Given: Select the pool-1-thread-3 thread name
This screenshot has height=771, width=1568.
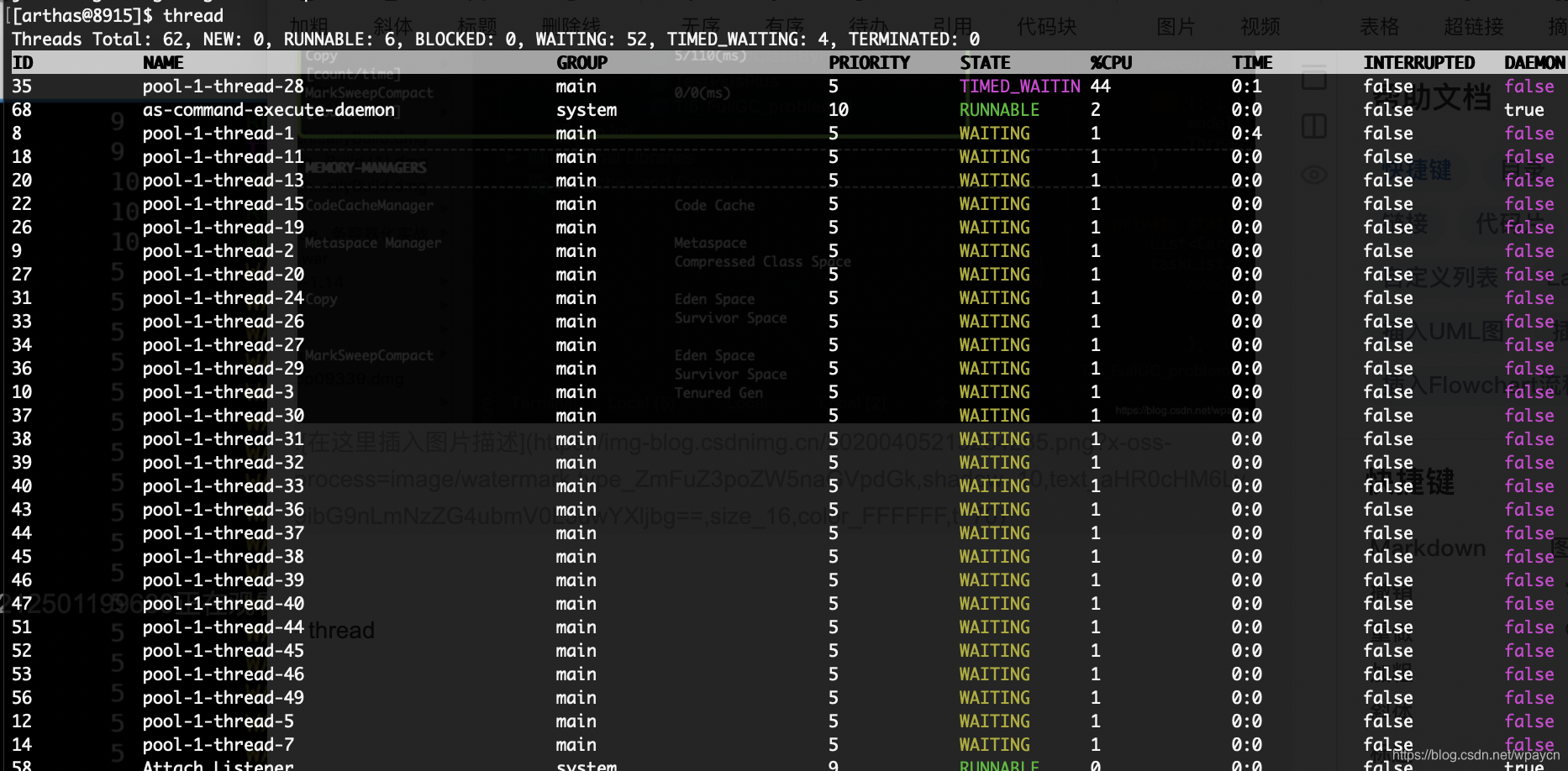Looking at the screenshot, I should pos(218,392).
